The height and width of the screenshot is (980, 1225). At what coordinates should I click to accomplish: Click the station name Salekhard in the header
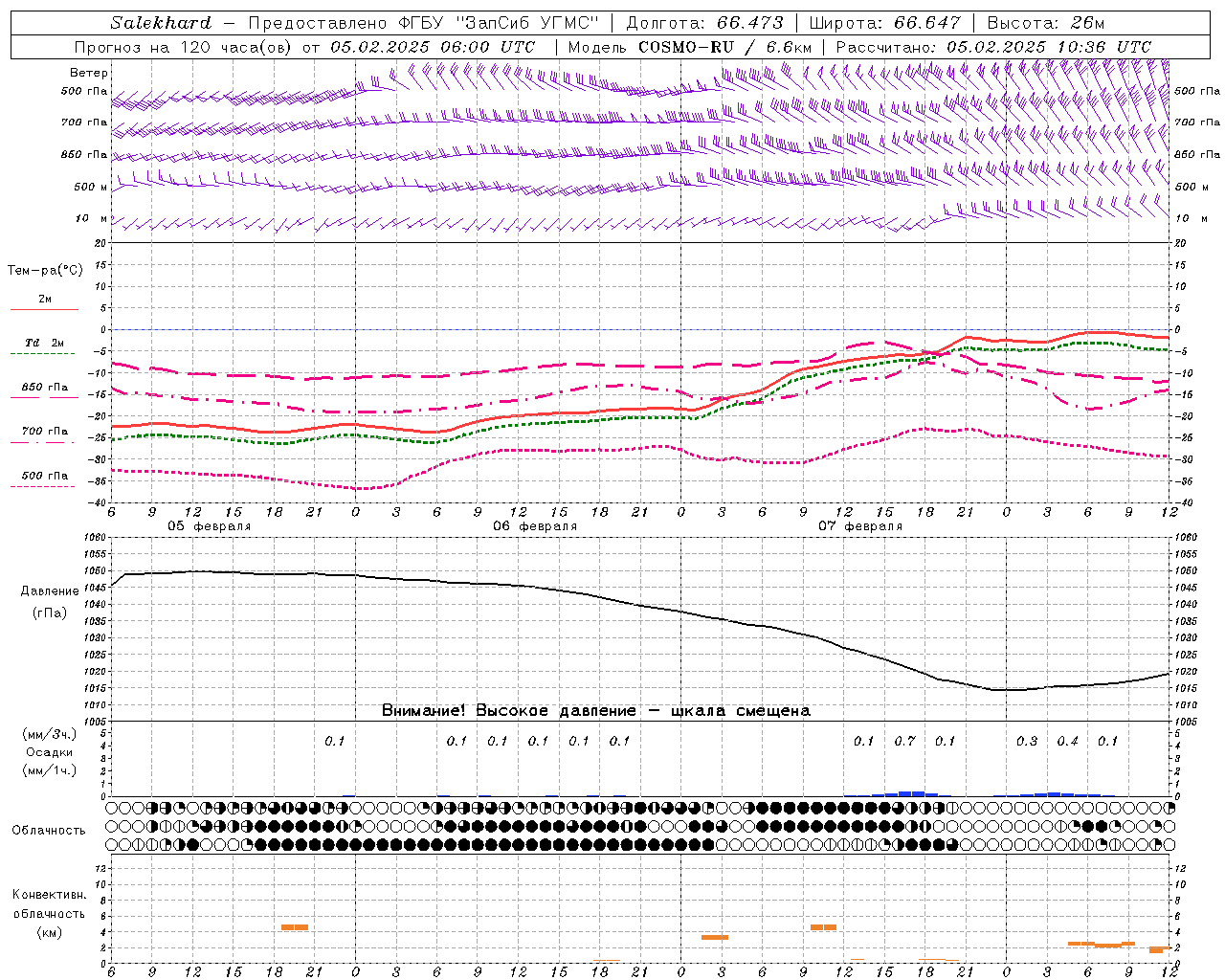[x=161, y=23]
